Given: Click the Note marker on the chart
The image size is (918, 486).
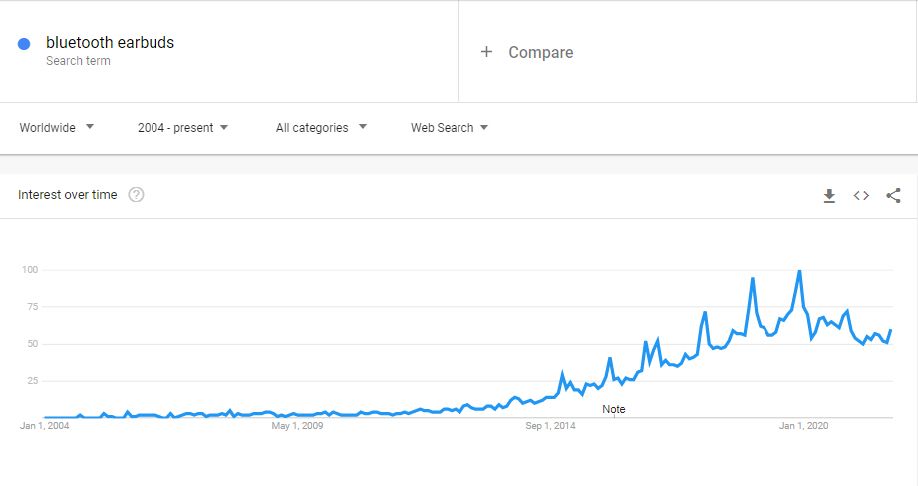Looking at the screenshot, I should [x=614, y=409].
